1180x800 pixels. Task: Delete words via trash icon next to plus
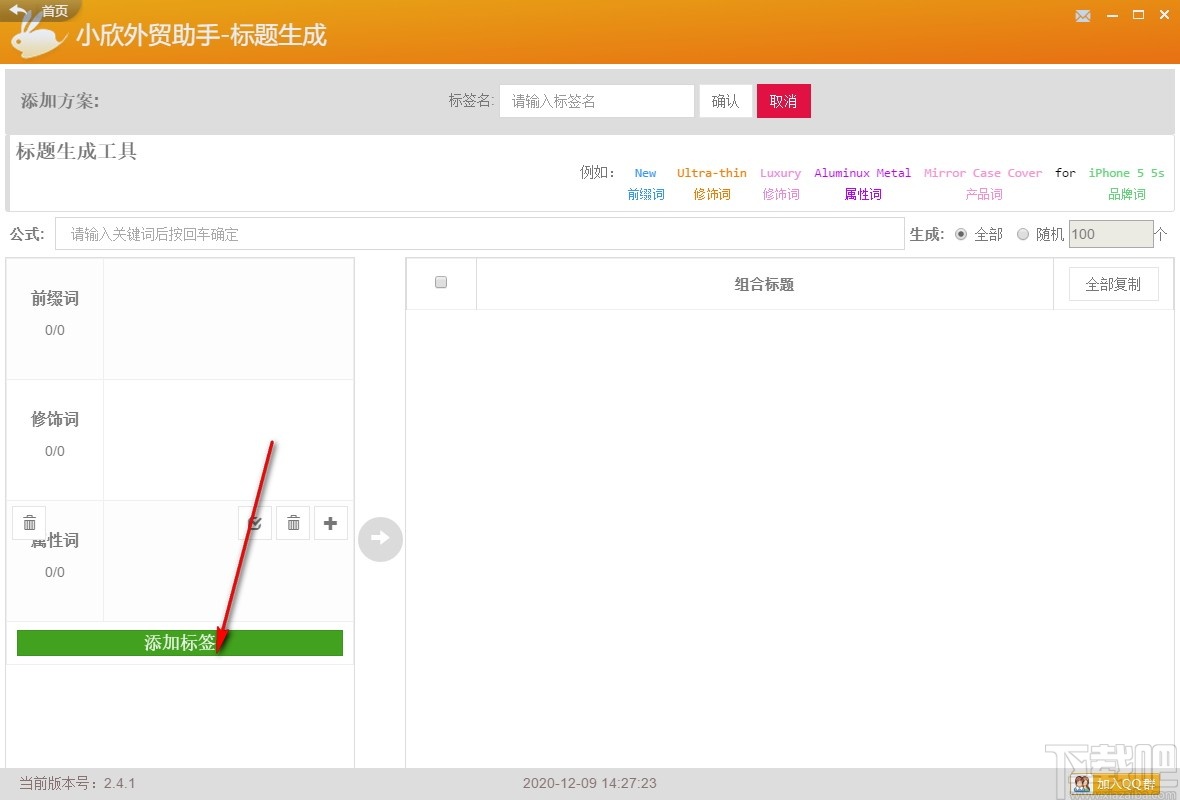[293, 523]
